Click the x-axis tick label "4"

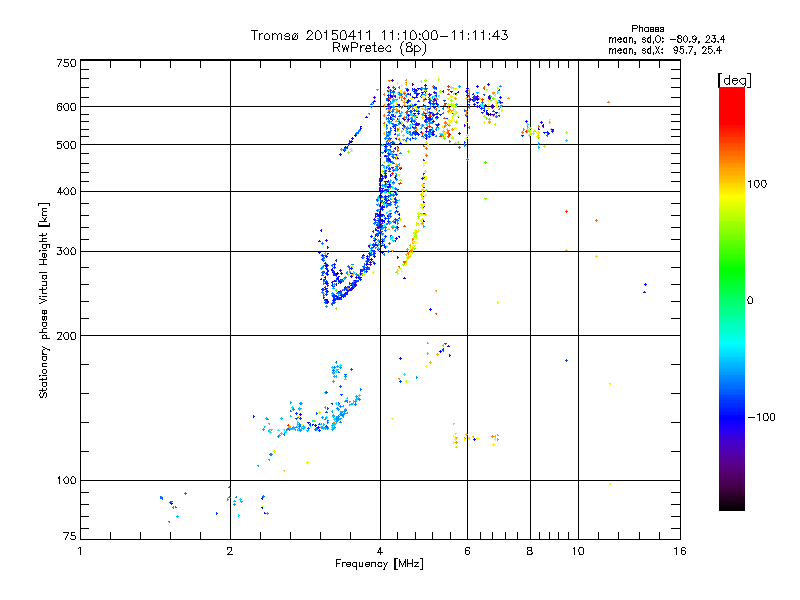(380, 551)
